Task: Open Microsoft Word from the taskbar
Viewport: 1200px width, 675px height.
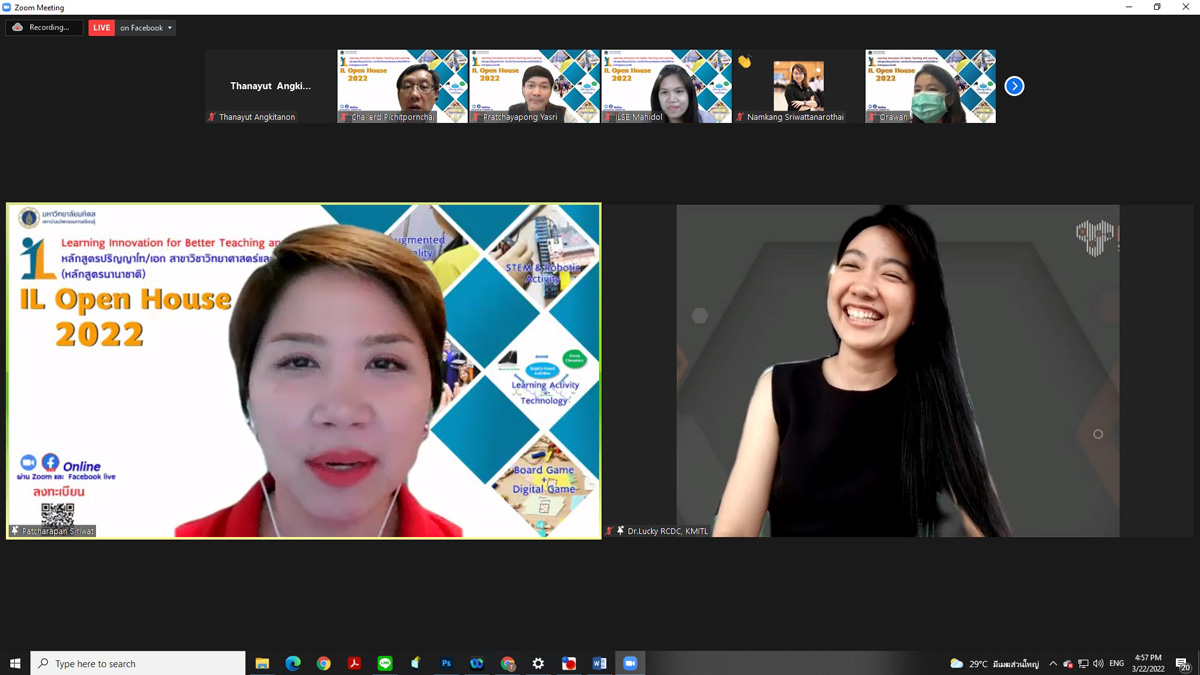Action: pos(599,663)
